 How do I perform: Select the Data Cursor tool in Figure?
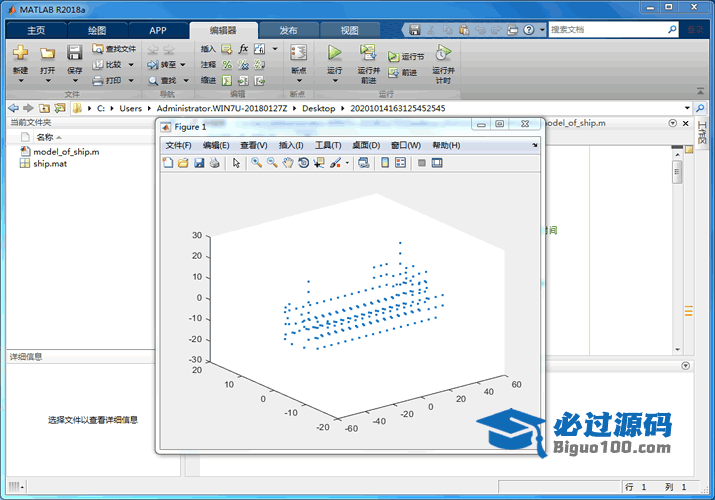(319, 163)
